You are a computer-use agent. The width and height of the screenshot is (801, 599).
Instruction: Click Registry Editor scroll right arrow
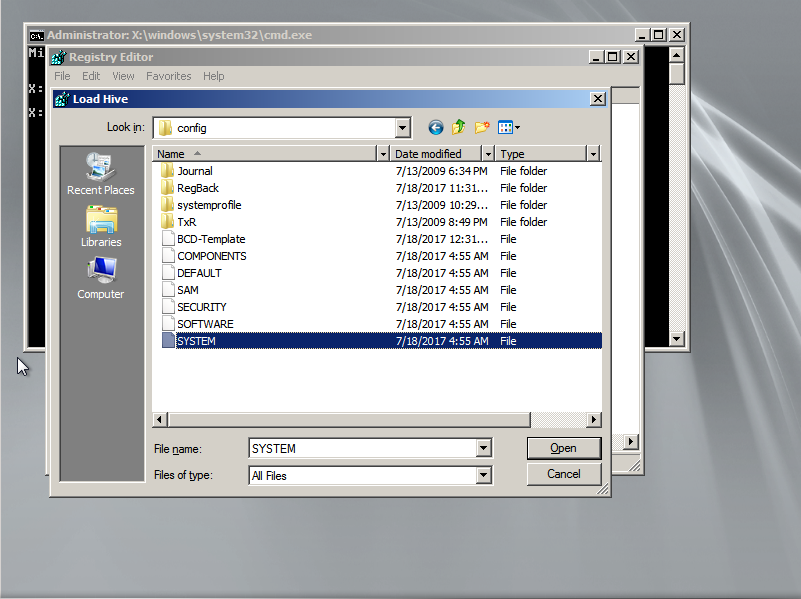click(631, 441)
